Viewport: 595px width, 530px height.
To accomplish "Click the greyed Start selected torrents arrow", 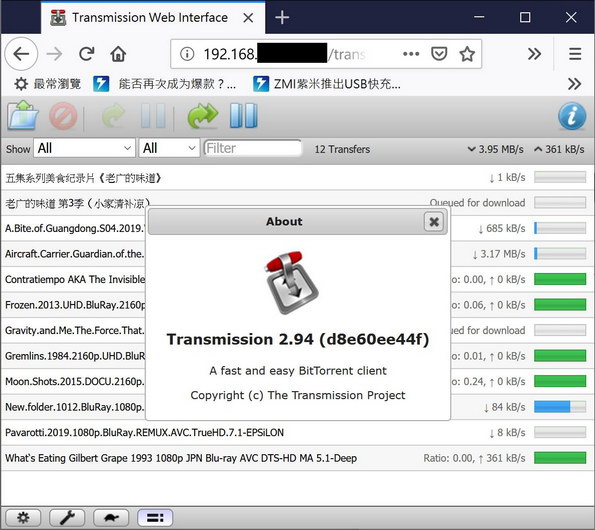I will (113, 116).
